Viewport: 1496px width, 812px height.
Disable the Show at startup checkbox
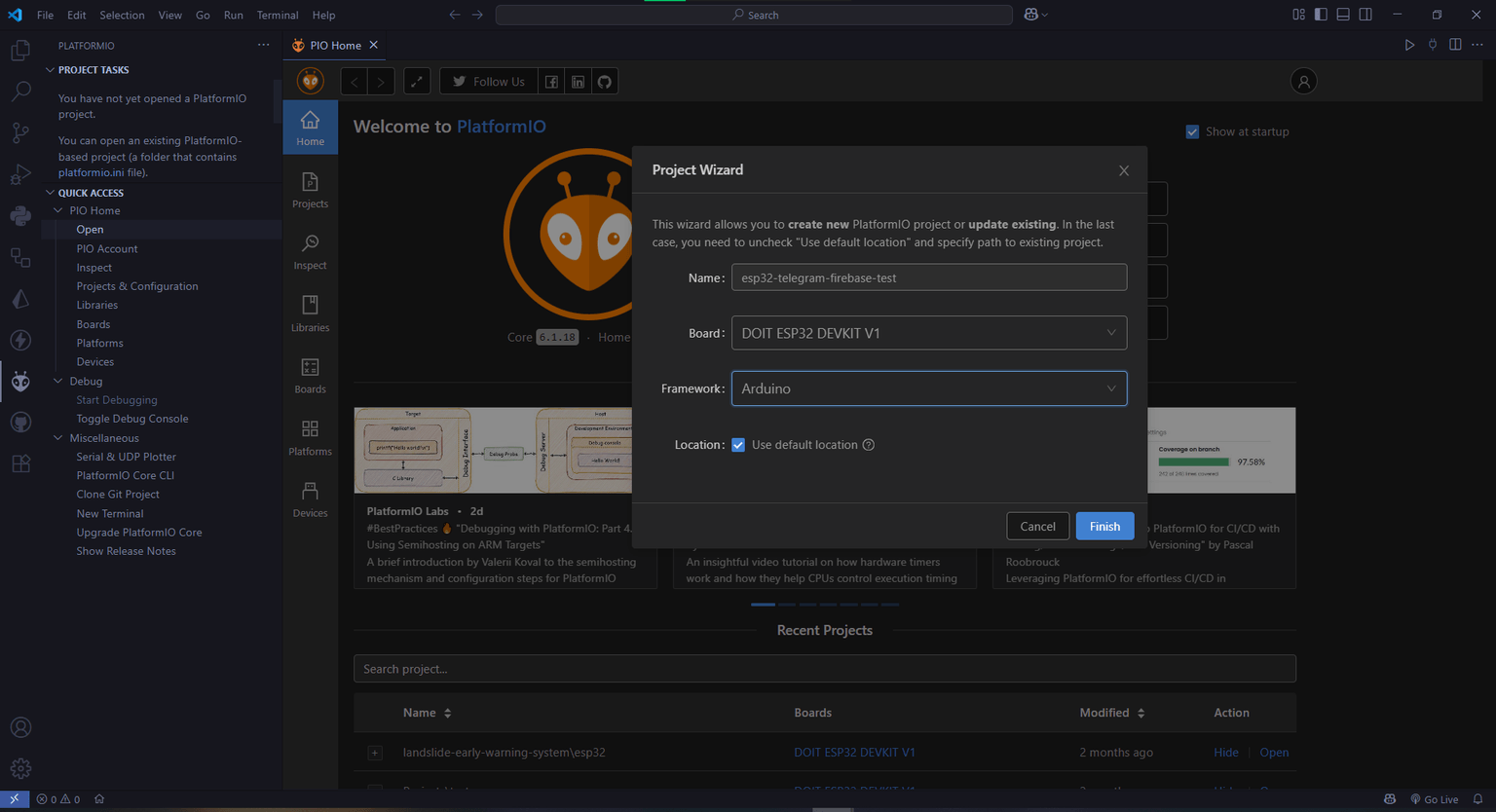1192,130
